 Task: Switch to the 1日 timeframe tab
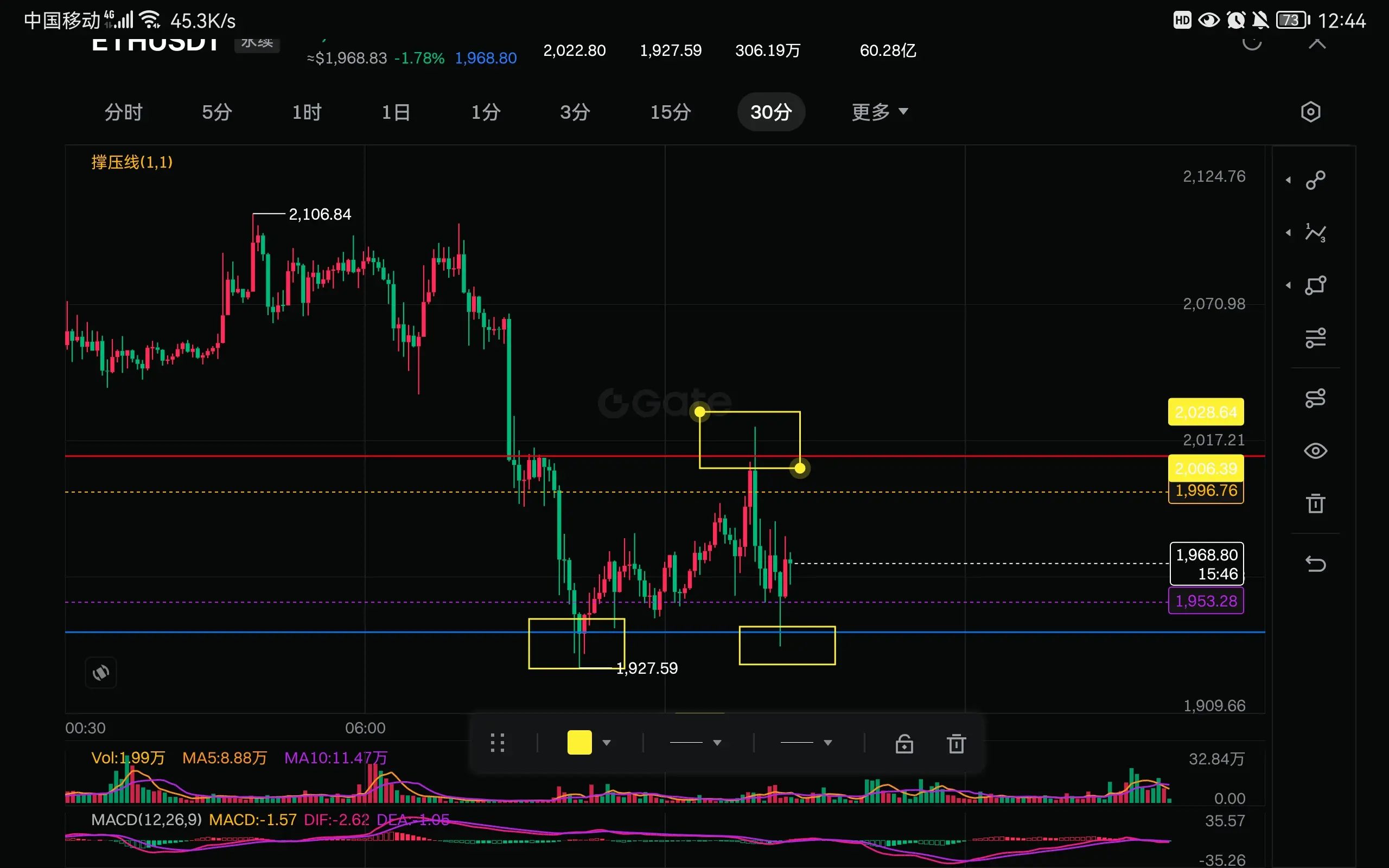[396, 112]
